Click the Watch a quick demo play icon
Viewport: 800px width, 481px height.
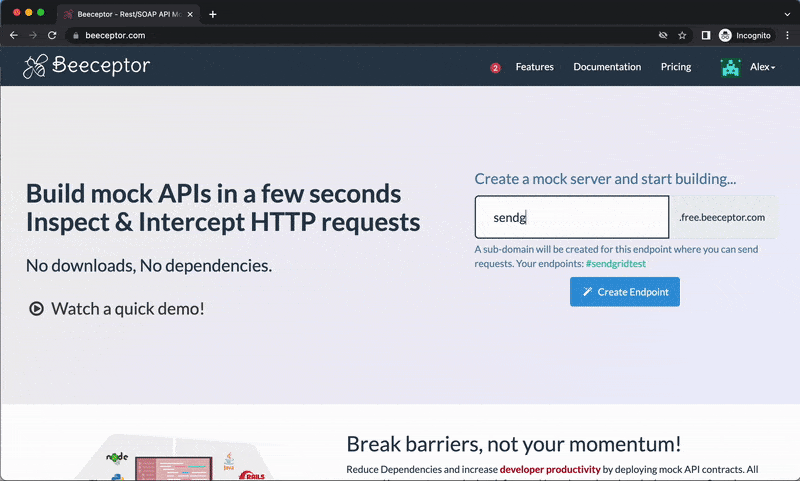coord(36,309)
